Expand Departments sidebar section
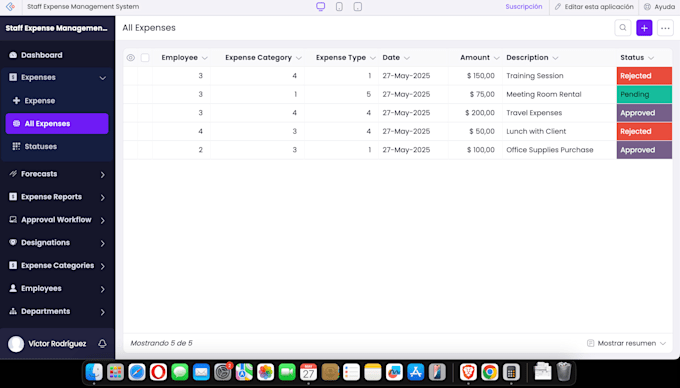The image size is (680, 388). pos(102,312)
